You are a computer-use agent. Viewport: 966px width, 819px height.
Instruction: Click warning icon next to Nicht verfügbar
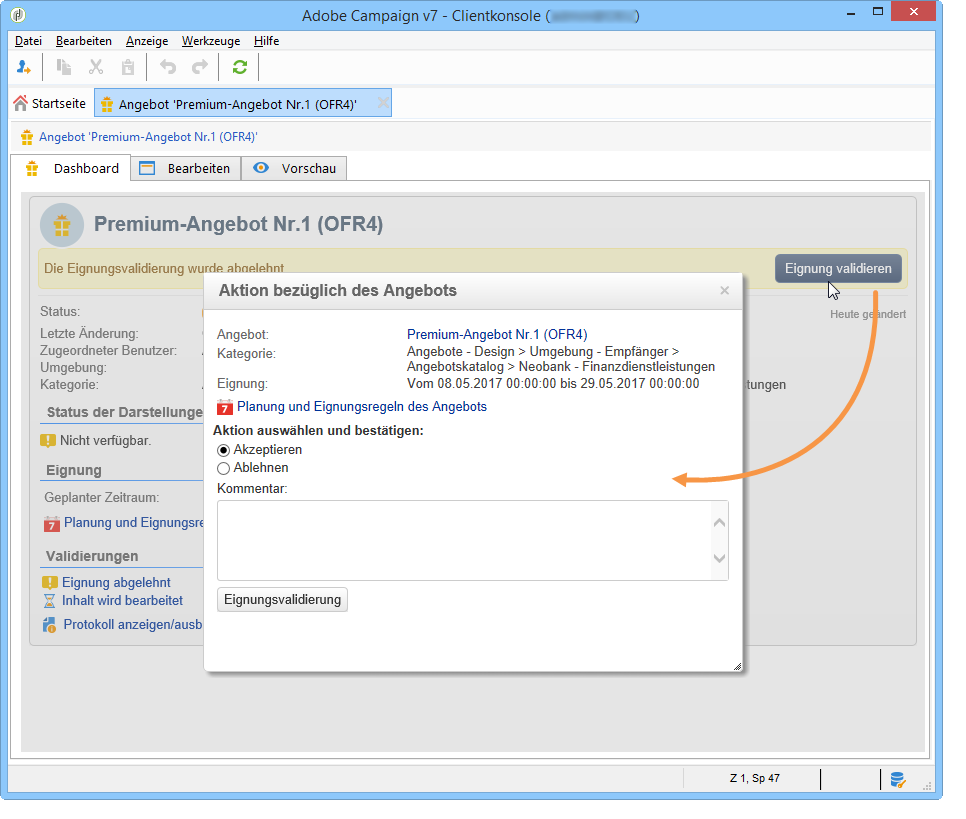tap(48, 441)
